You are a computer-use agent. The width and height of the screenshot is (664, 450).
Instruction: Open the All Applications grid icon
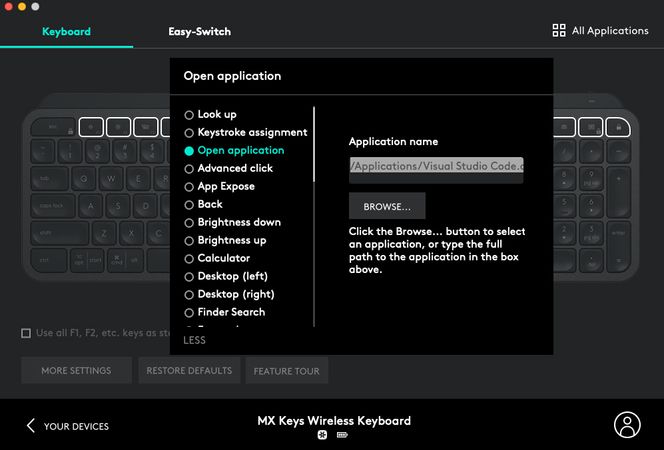tap(559, 30)
